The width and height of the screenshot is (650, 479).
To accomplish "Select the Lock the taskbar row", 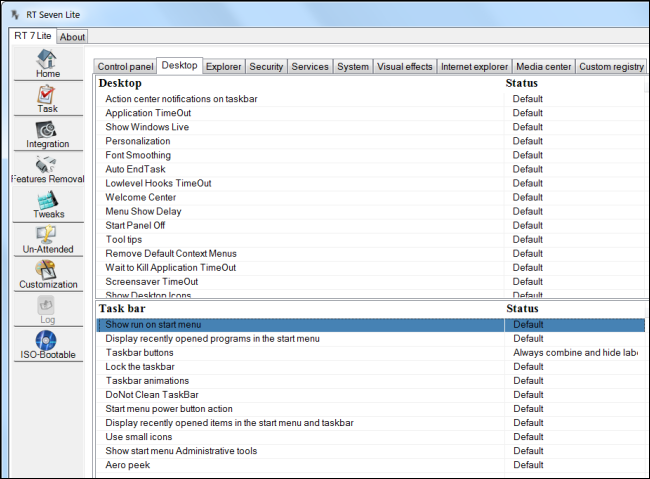I will pos(371,367).
